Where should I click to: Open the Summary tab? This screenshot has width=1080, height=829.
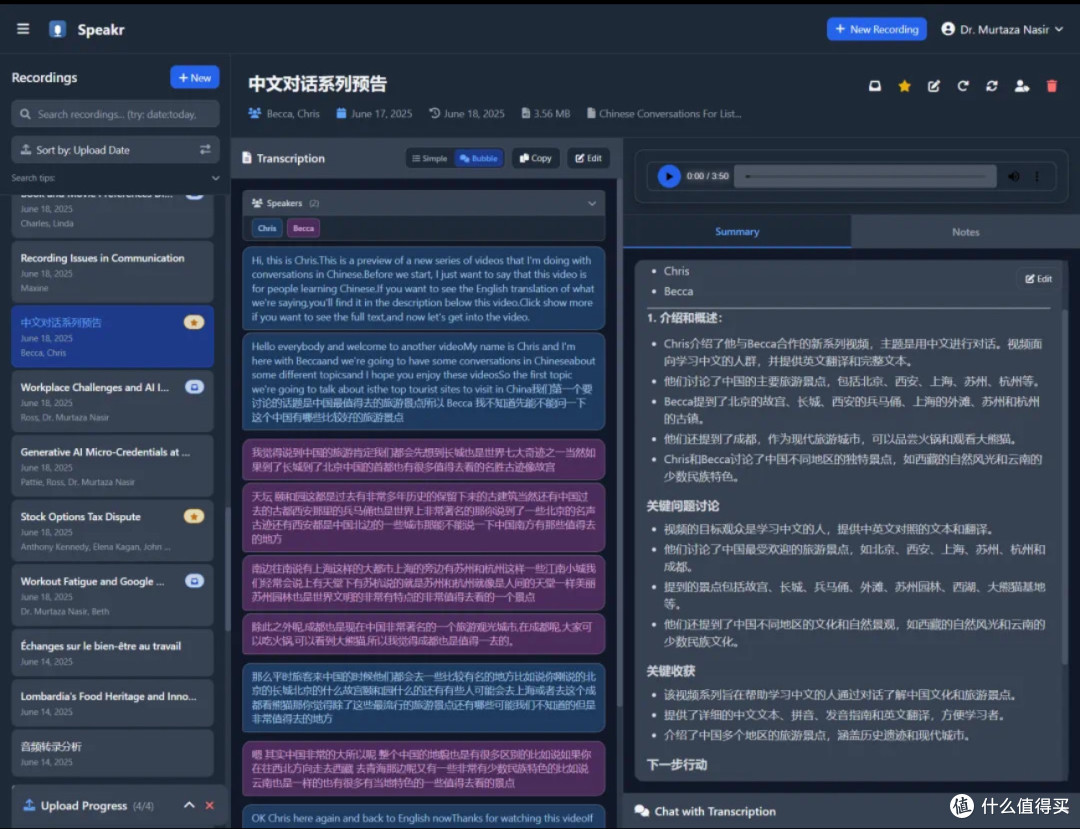(737, 231)
